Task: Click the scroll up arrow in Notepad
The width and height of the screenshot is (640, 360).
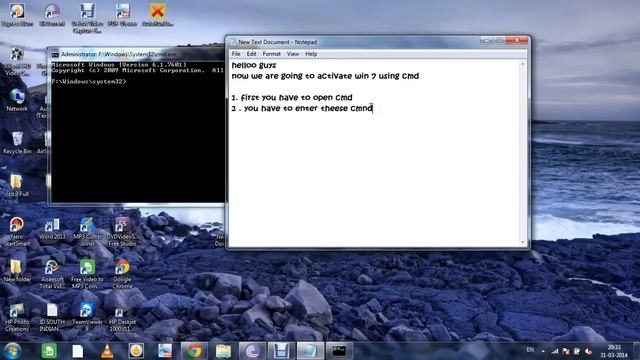Action: (x=523, y=64)
